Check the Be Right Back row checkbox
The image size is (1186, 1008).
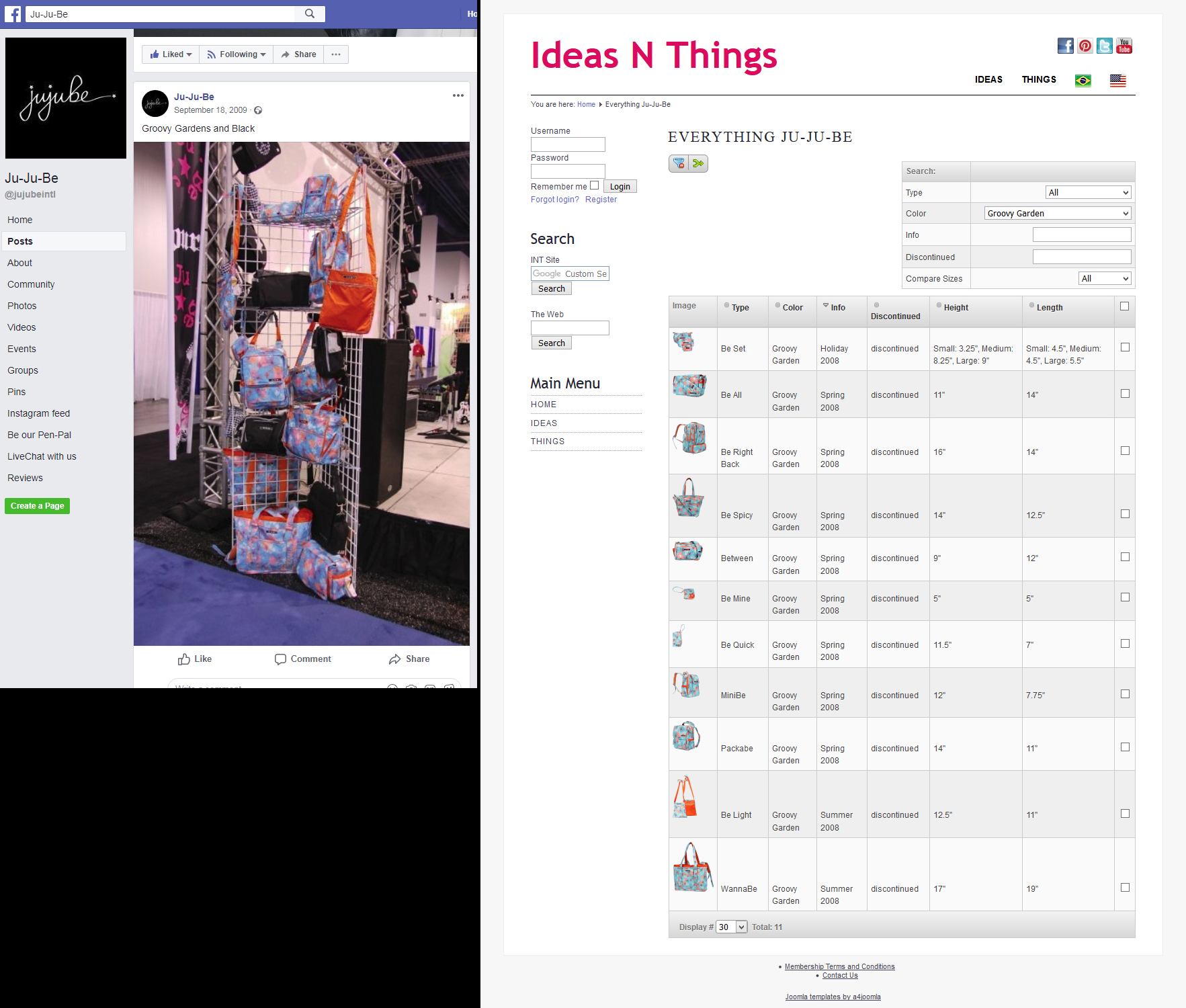[x=1125, y=451]
